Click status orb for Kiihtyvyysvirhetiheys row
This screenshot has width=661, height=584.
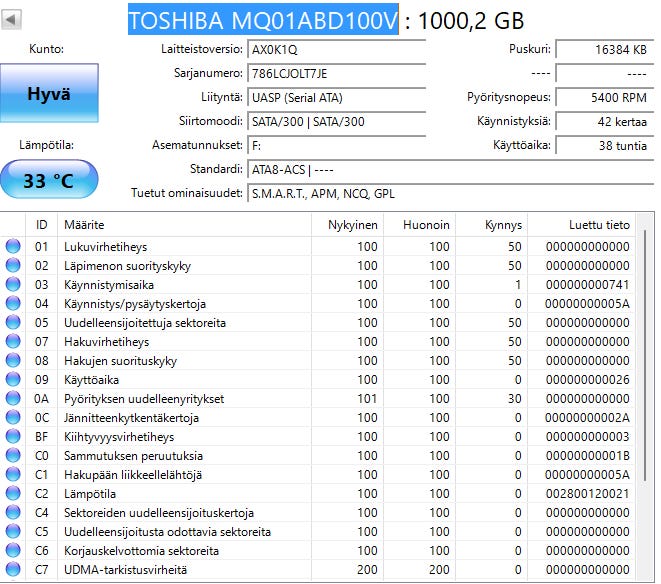coord(13,436)
